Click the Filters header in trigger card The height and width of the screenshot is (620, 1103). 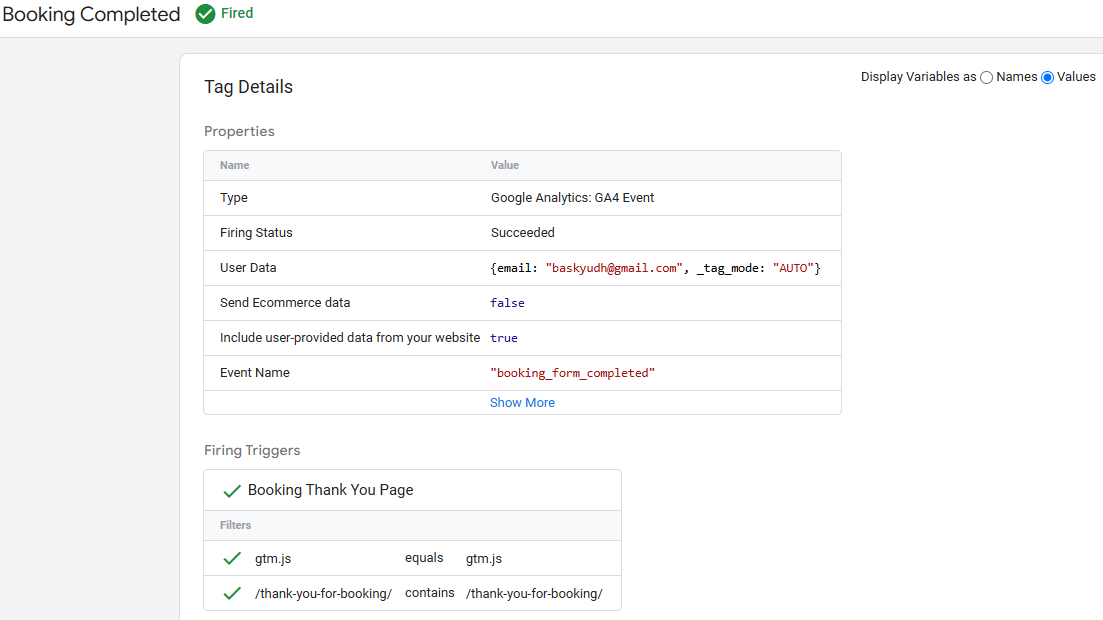(x=236, y=525)
